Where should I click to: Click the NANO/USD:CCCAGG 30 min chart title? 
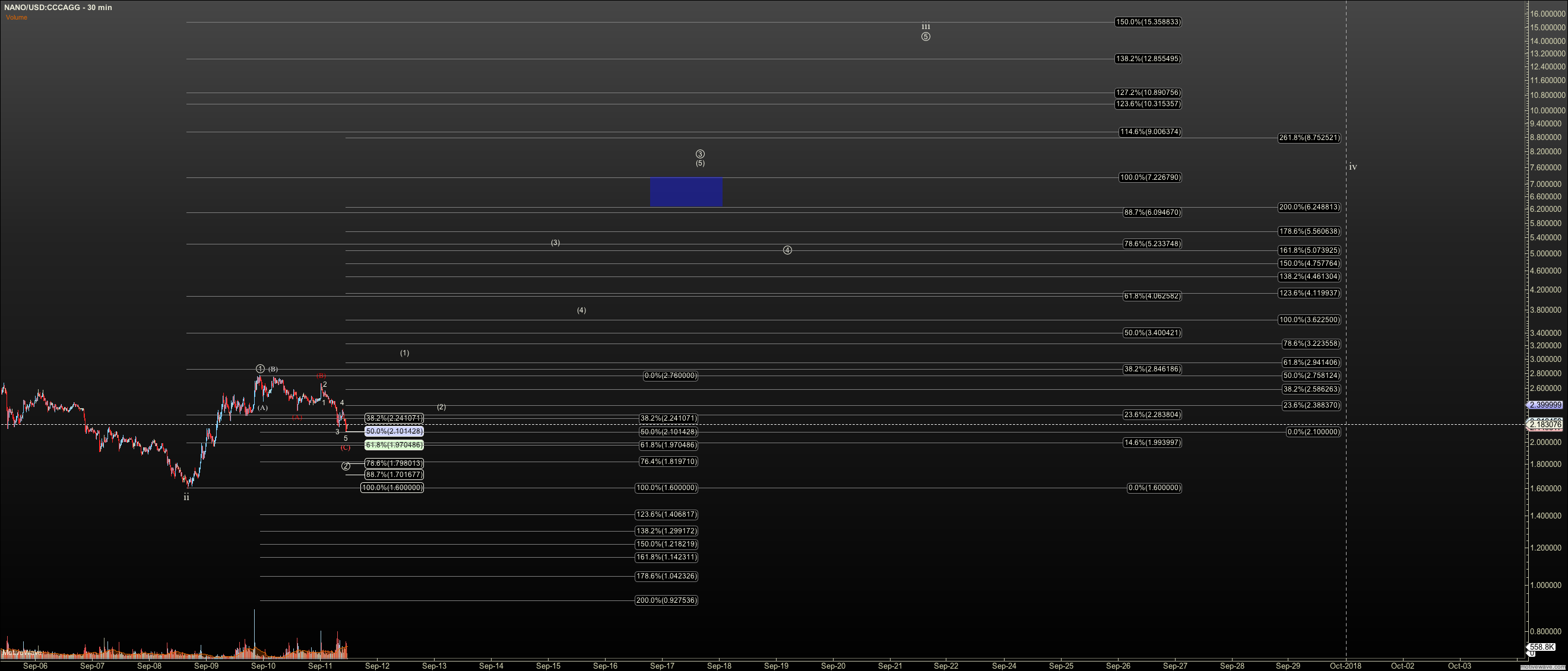coord(58,7)
